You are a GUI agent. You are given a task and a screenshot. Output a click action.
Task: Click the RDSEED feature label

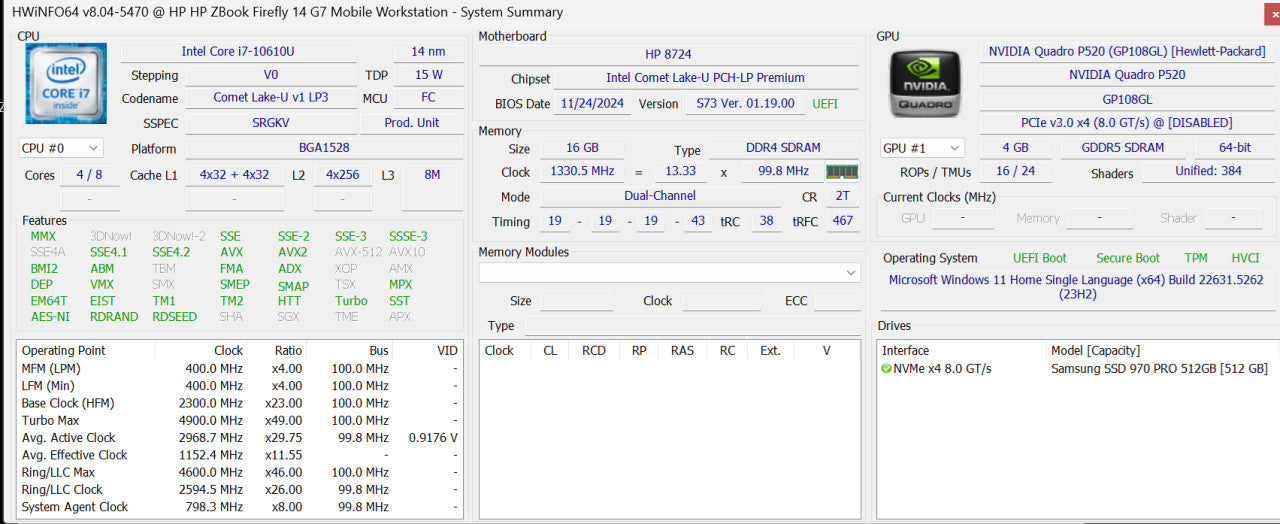(x=174, y=317)
